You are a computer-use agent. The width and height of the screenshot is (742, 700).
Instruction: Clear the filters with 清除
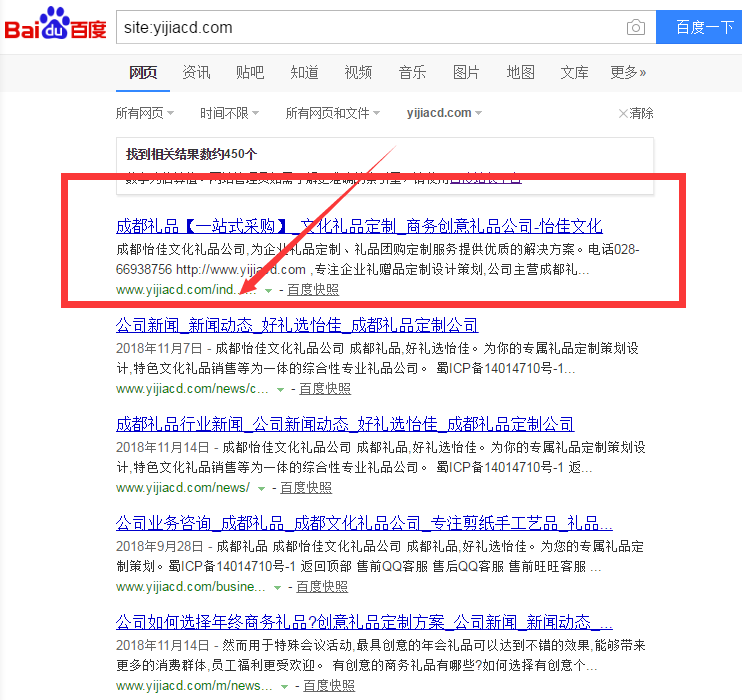click(x=636, y=113)
